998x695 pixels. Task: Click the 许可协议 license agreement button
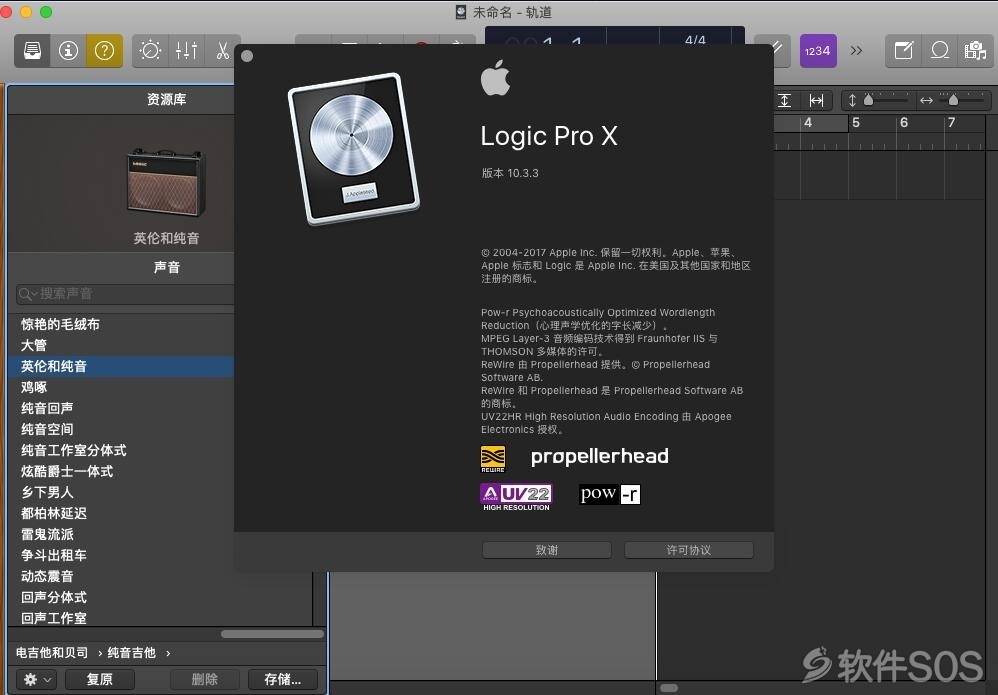(689, 550)
